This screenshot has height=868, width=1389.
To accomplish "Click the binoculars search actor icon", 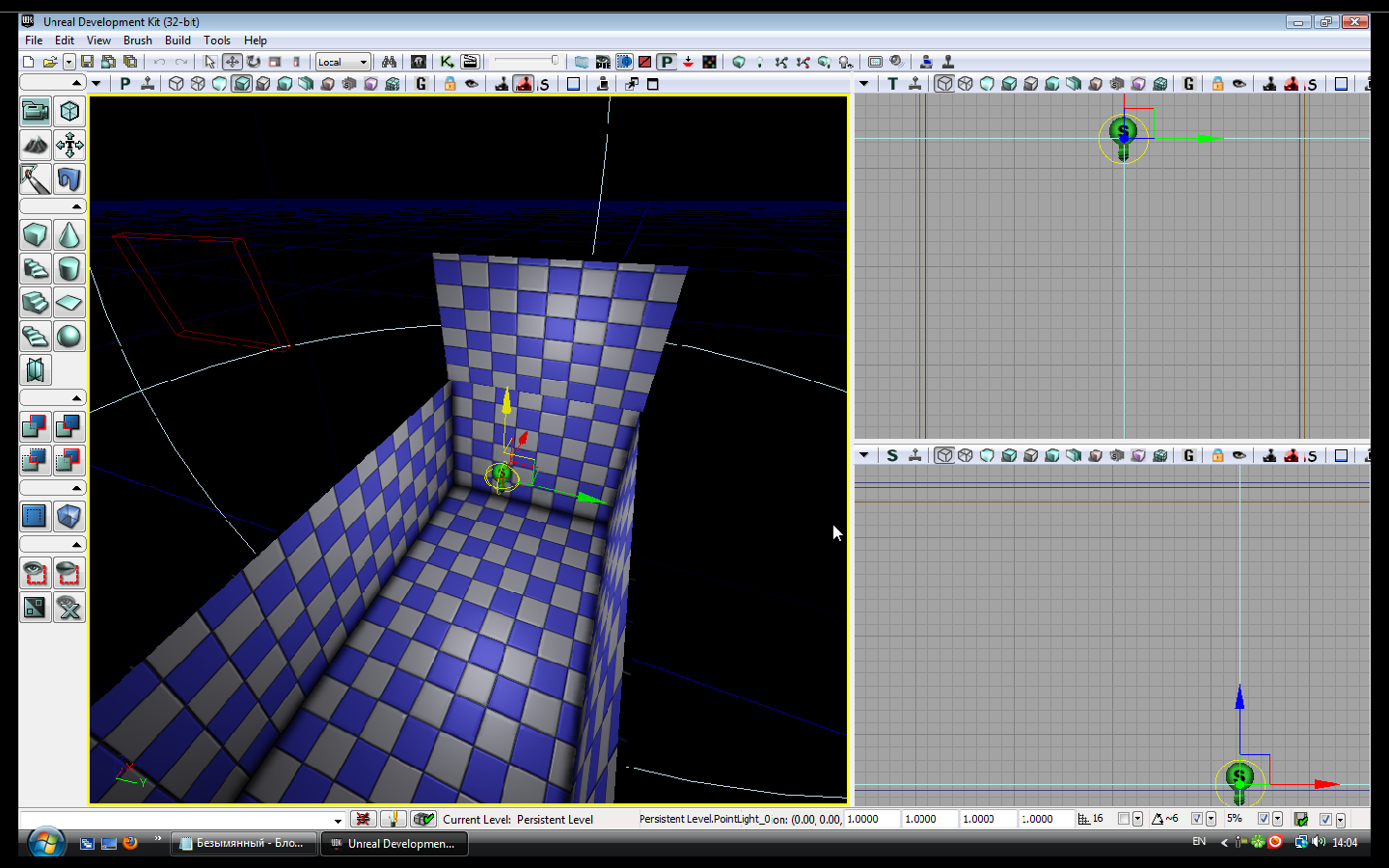I will point(389,62).
